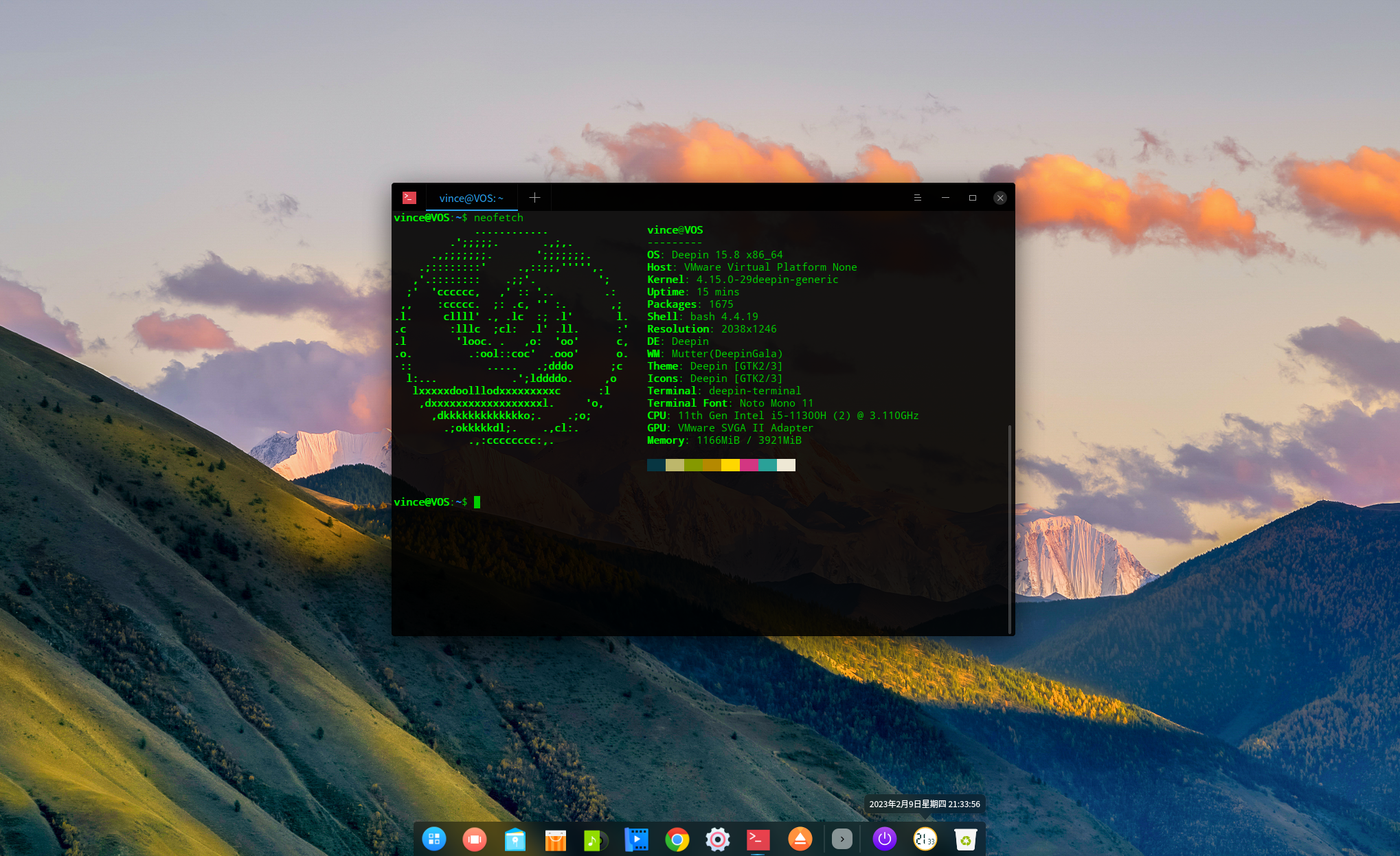
Task: Expand the dock tray arrow
Action: [842, 839]
